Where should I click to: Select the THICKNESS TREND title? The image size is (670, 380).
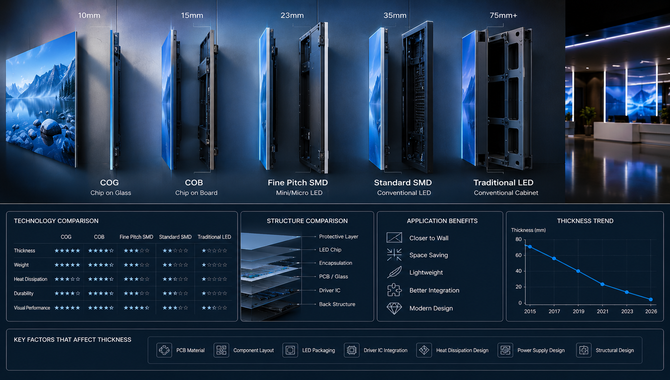585,221
